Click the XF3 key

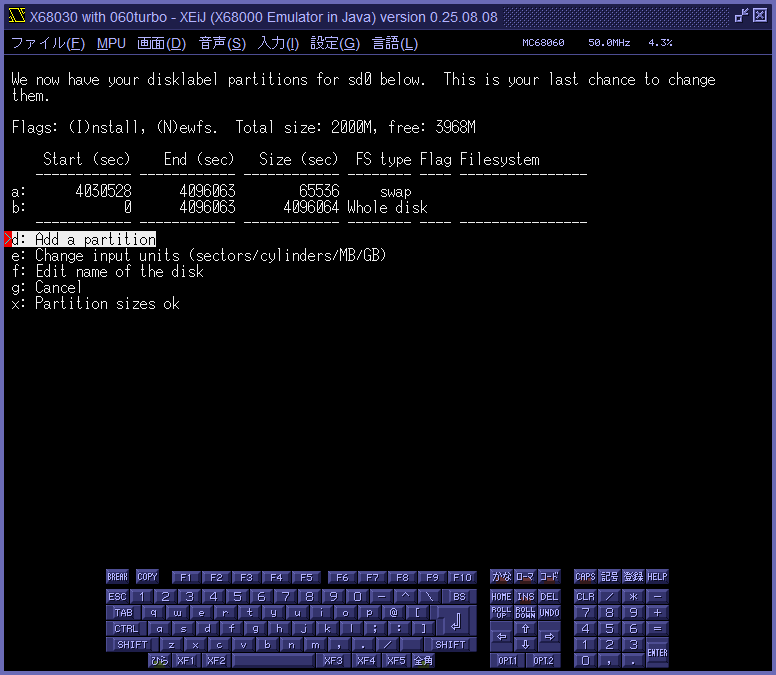[x=333, y=660]
